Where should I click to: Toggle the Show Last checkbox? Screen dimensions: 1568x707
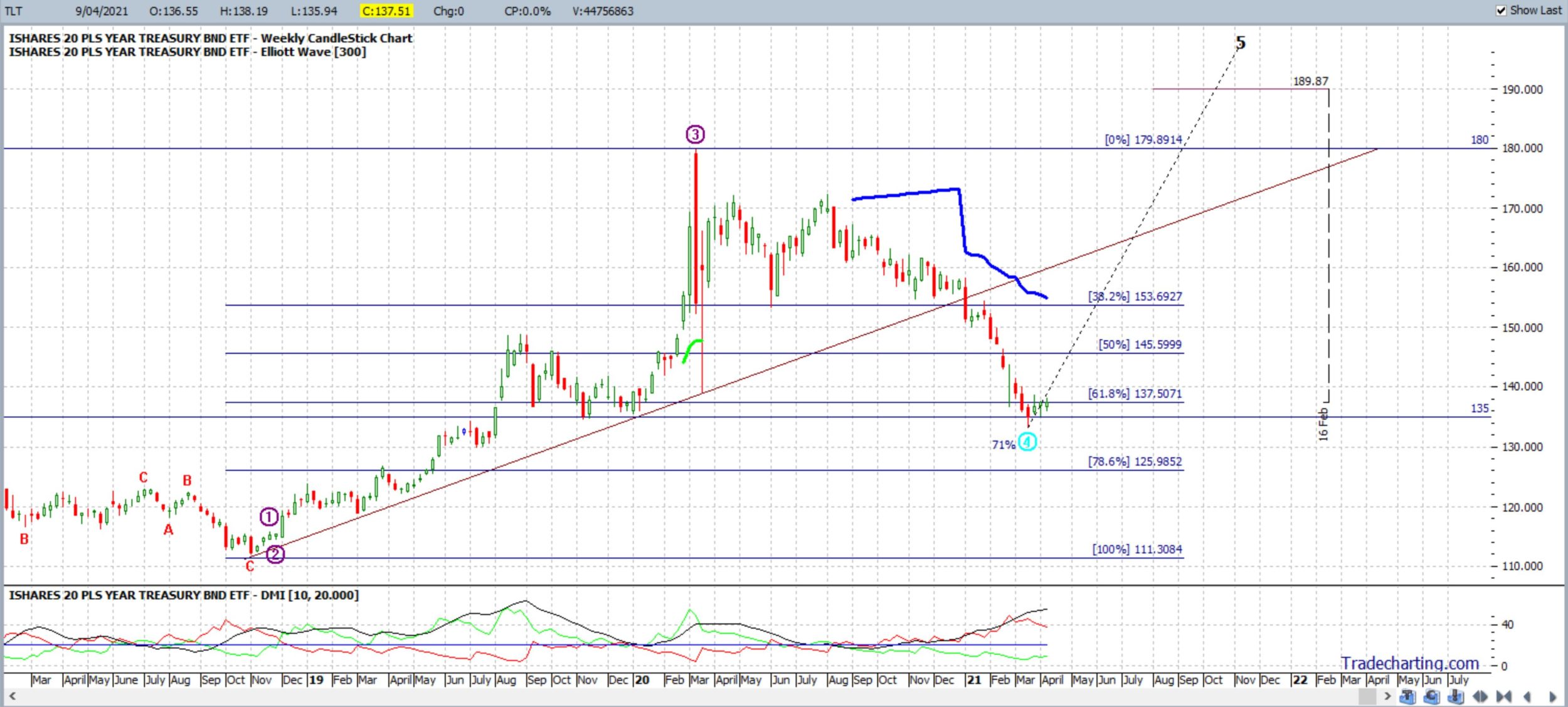1501,11
